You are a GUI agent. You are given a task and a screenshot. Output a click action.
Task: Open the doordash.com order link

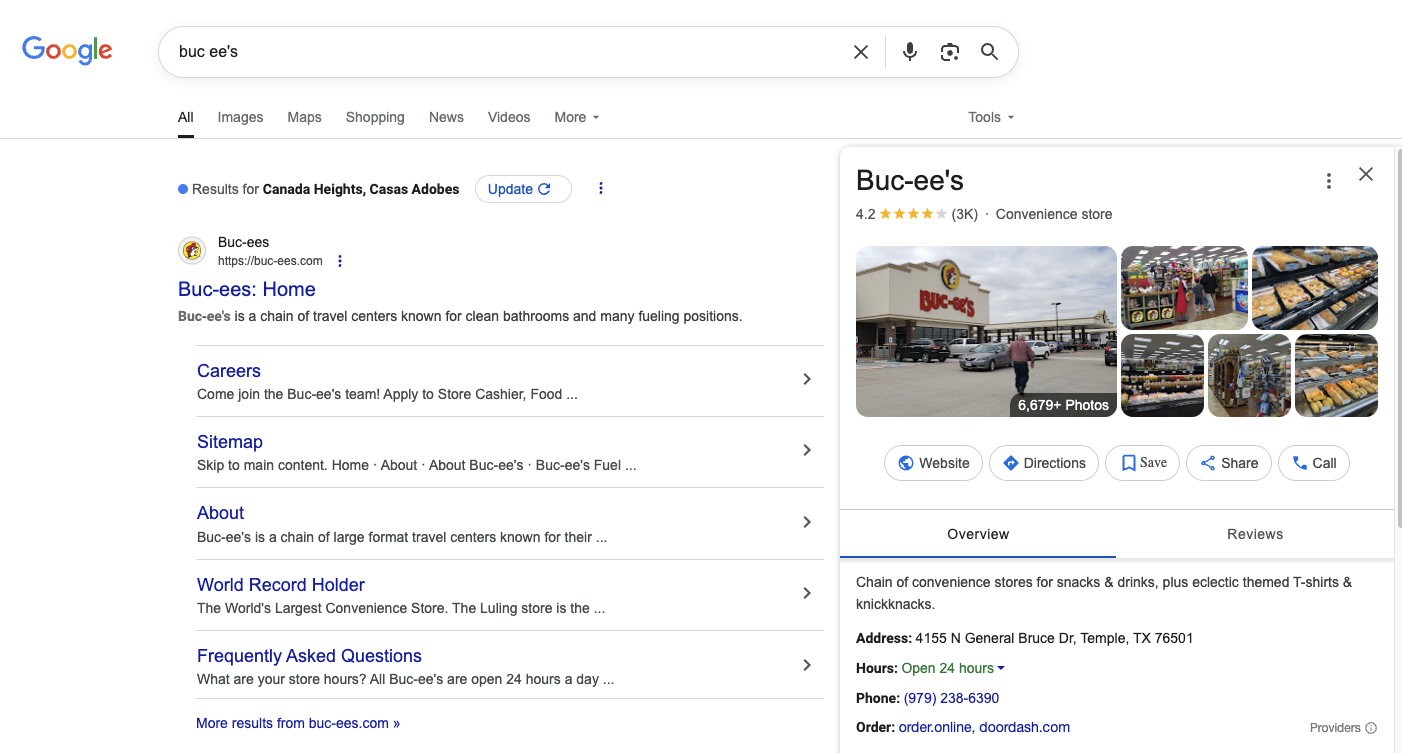click(x=1024, y=727)
